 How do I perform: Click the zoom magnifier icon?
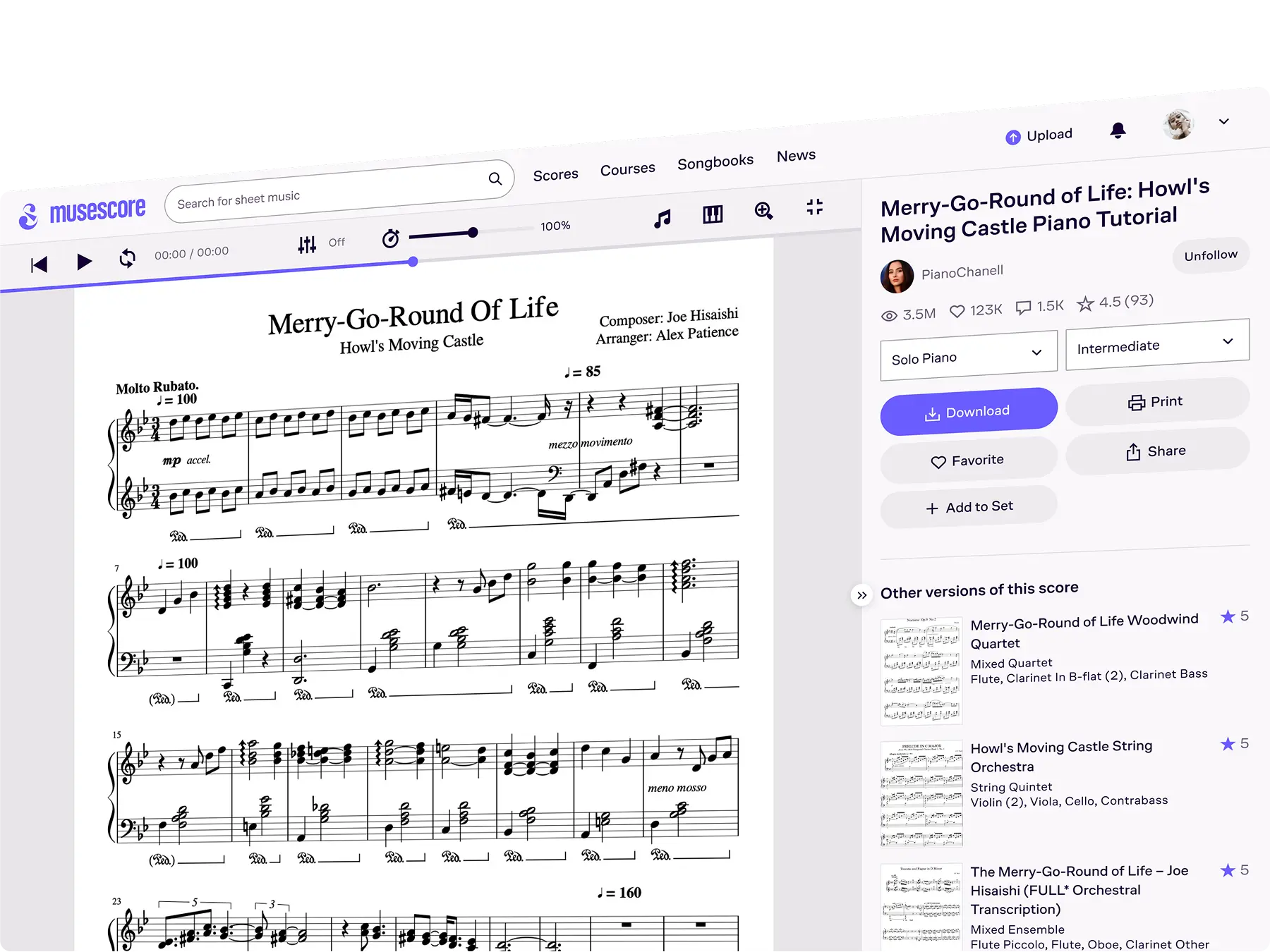763,212
